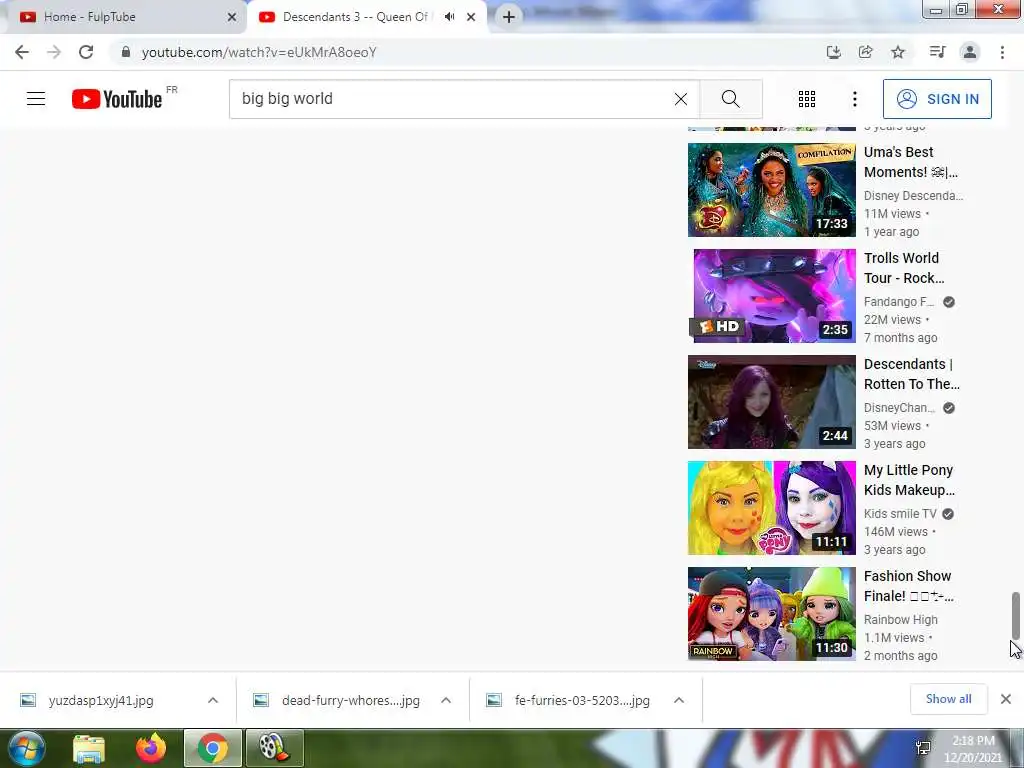Viewport: 1024px width, 768px height.
Task: Click the padlock site info icon
Action: click(126, 52)
